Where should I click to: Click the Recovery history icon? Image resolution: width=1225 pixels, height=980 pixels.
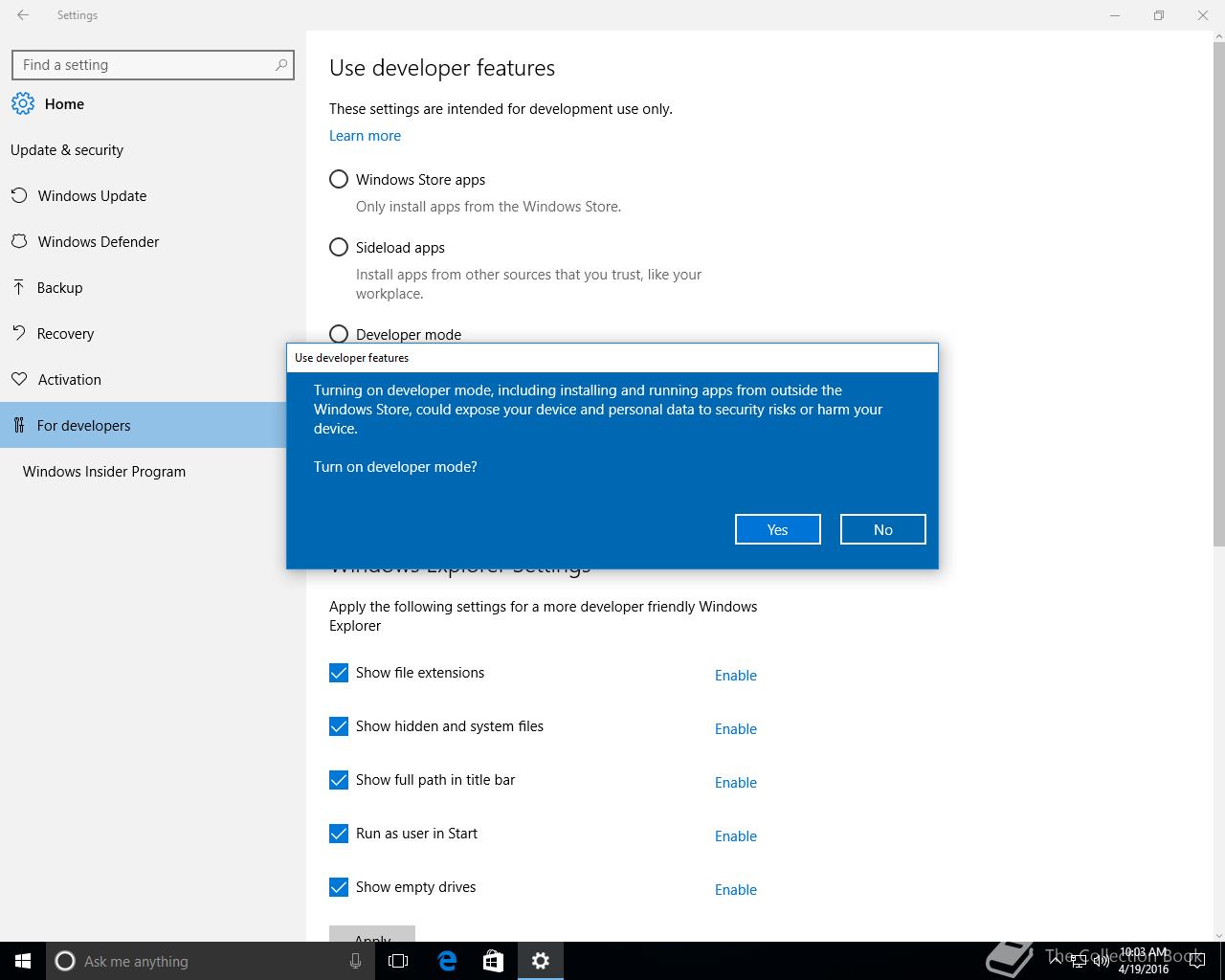click(x=18, y=333)
